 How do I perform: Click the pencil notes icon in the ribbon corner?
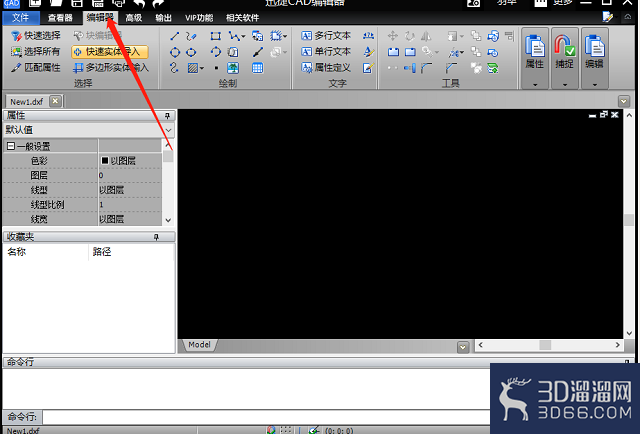coord(608,17)
